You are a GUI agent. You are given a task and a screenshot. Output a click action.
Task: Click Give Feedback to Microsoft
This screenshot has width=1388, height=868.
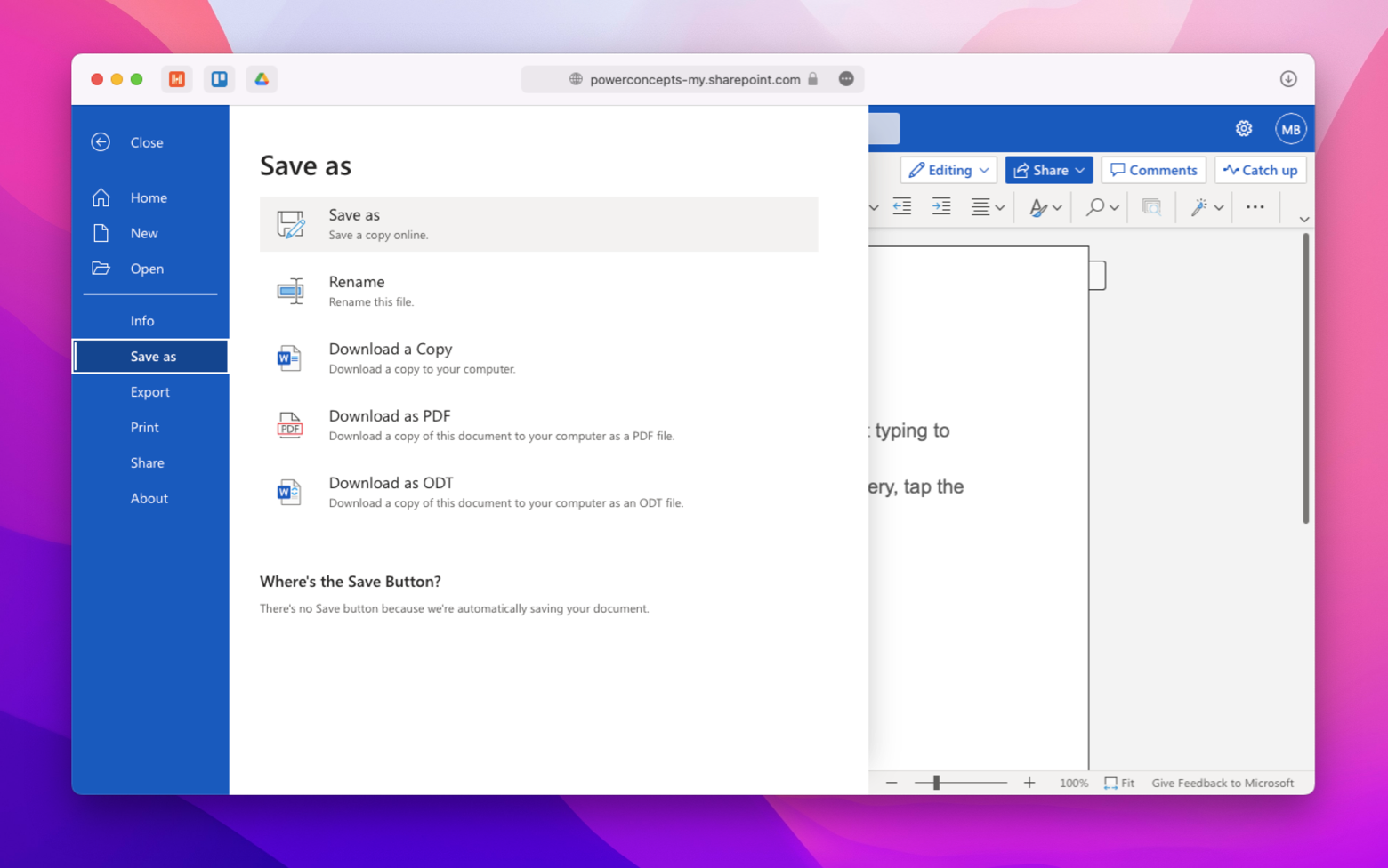click(x=1222, y=783)
